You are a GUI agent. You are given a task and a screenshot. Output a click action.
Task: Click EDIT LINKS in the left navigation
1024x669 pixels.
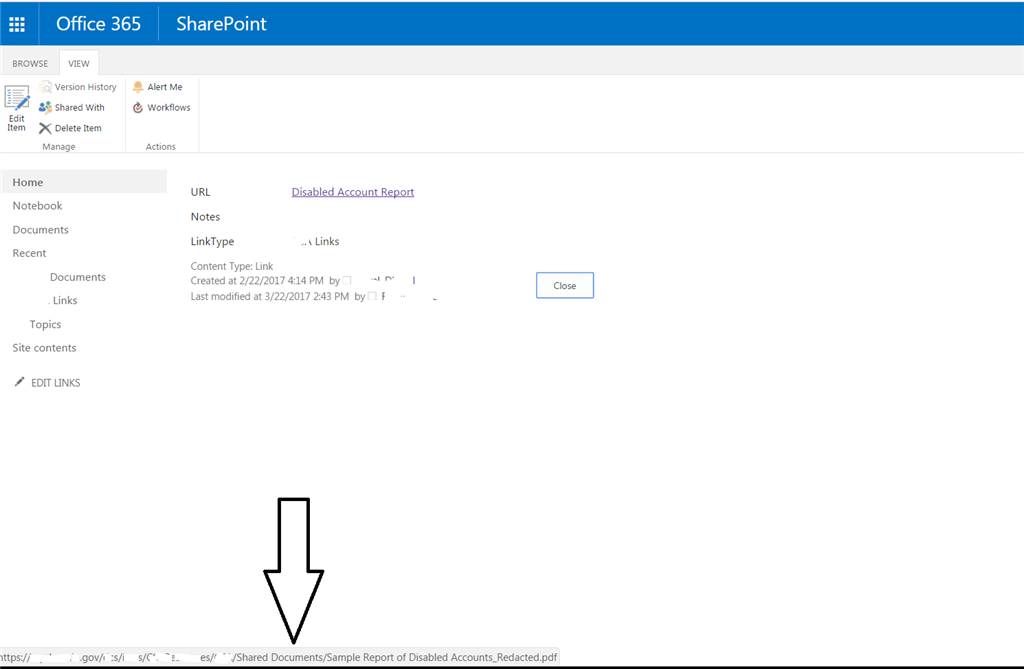(x=48, y=383)
